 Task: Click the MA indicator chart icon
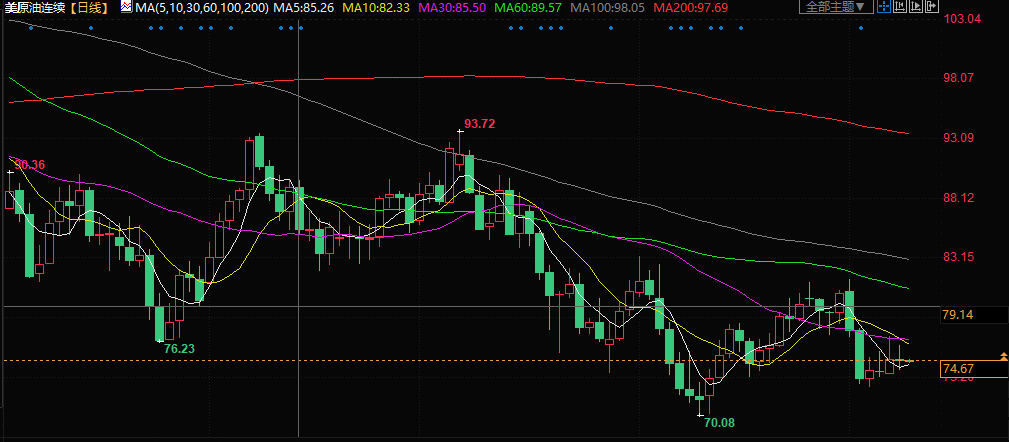point(126,7)
